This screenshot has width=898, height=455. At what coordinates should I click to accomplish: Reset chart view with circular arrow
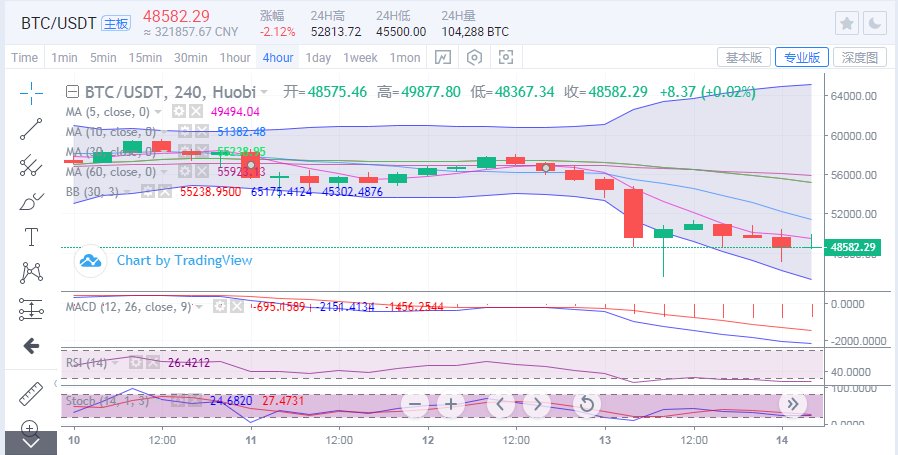(586, 405)
